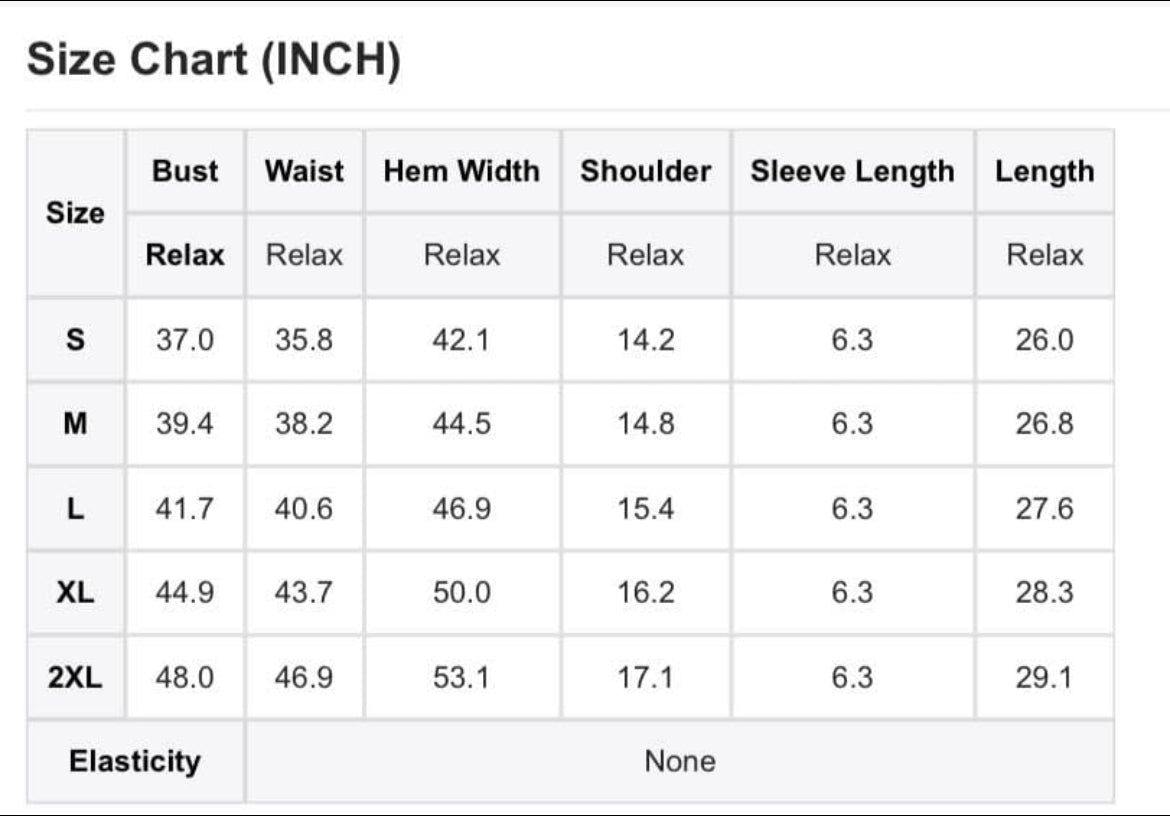Select the M size row label
Viewport: 1170px width, 816px height.
point(75,424)
